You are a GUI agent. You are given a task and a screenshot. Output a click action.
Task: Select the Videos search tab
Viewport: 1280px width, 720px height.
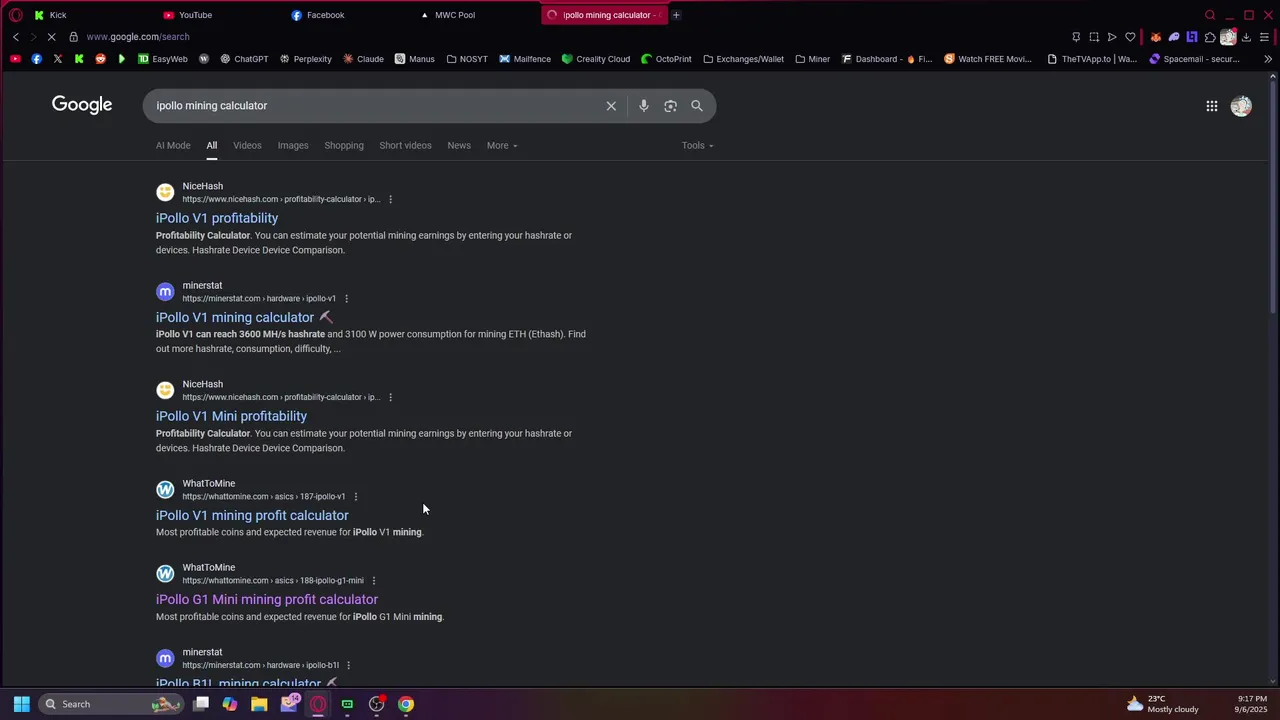click(x=247, y=146)
